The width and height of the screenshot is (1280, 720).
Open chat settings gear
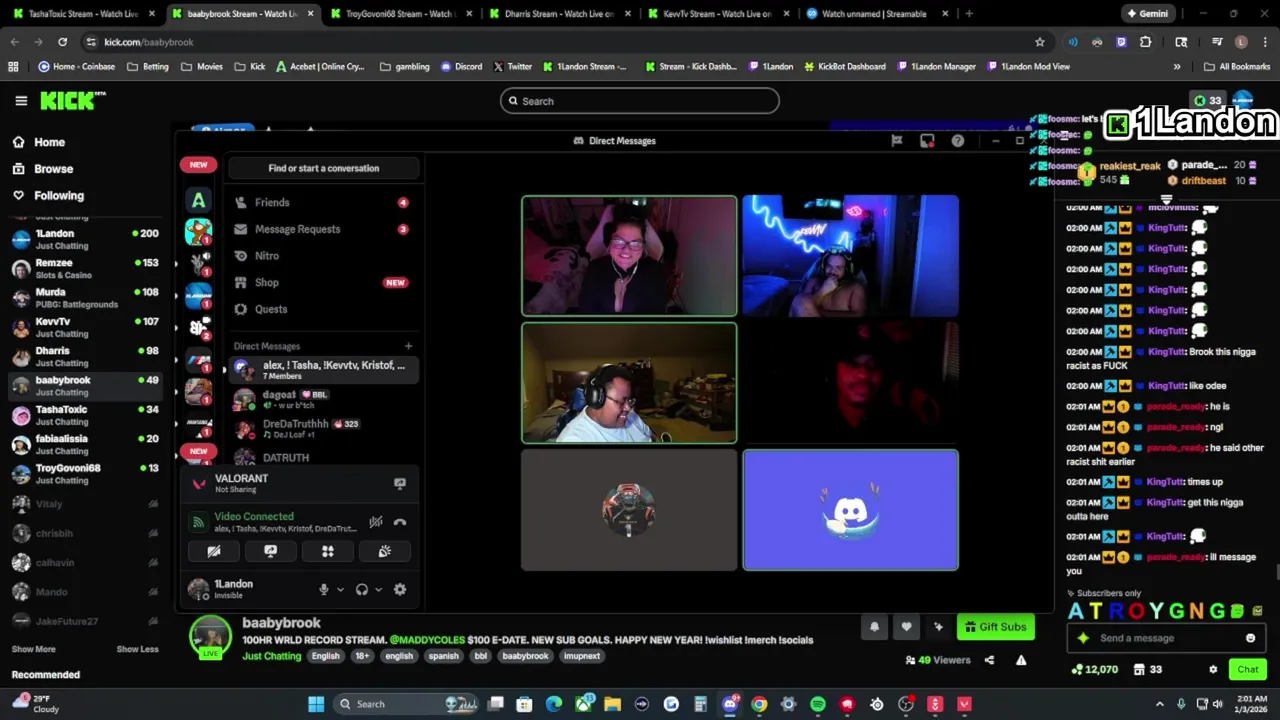(x=1213, y=669)
